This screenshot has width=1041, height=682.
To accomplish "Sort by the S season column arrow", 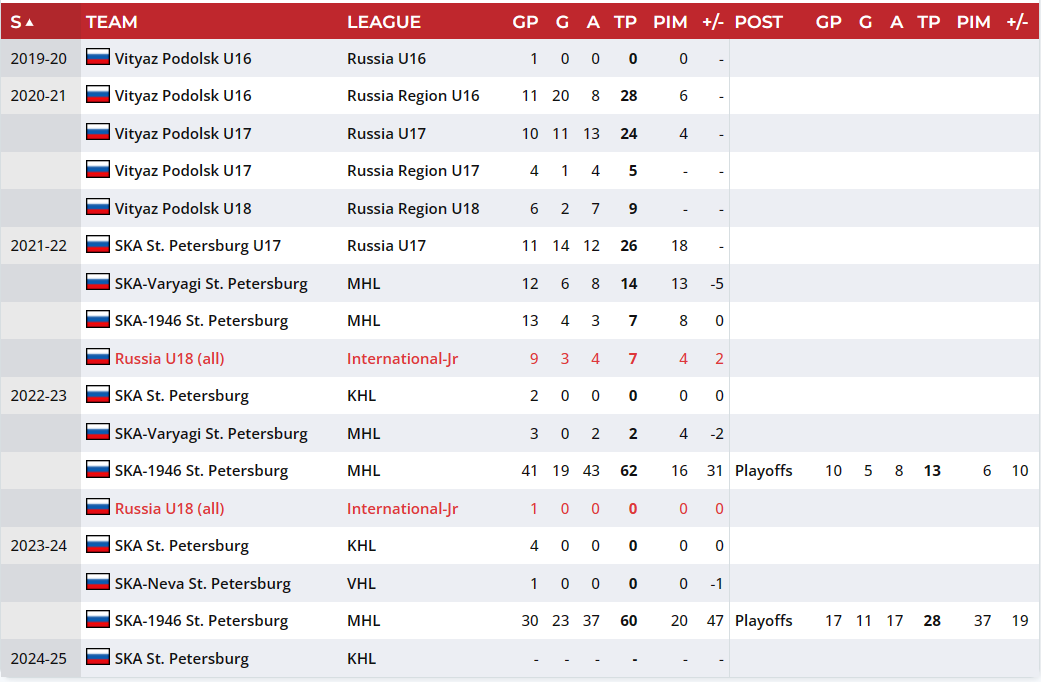I will click(x=29, y=22).
